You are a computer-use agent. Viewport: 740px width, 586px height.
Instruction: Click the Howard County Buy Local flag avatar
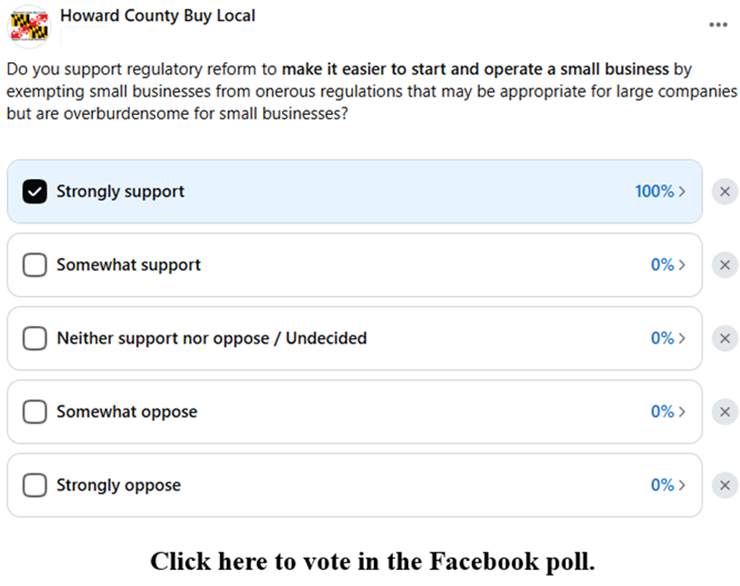pos(28,24)
